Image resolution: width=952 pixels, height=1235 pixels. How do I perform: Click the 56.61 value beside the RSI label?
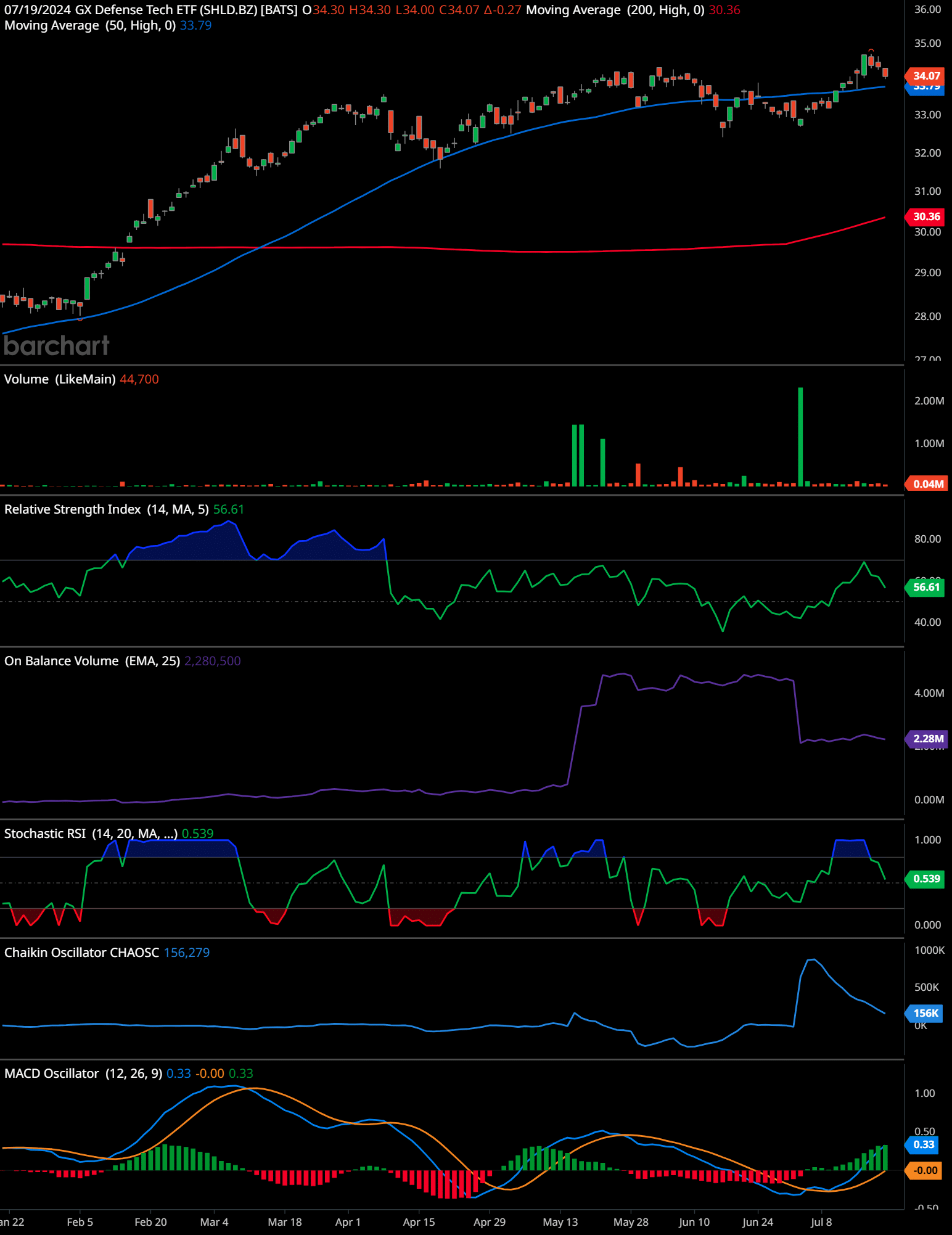tap(229, 509)
